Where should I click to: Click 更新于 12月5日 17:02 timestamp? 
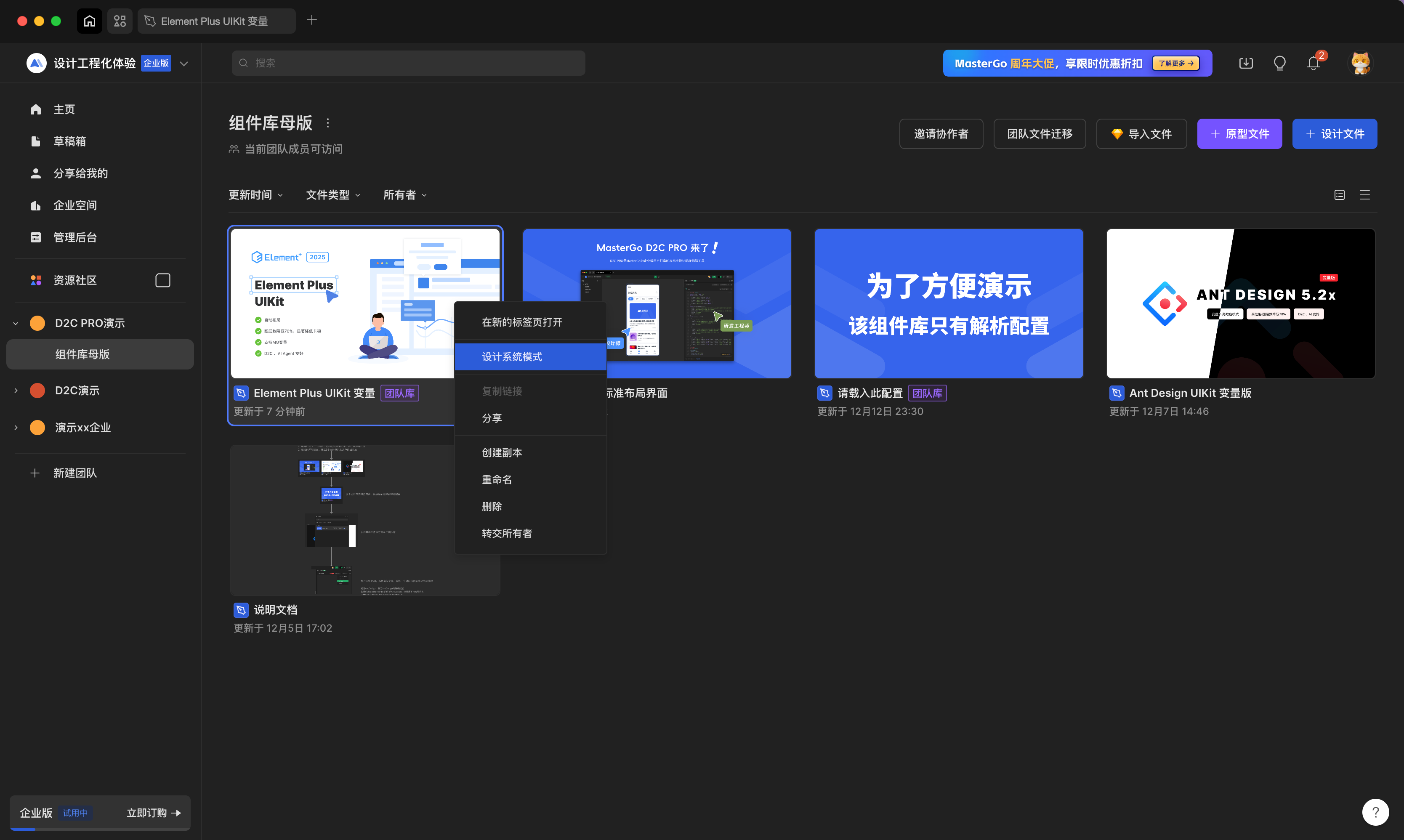(283, 628)
